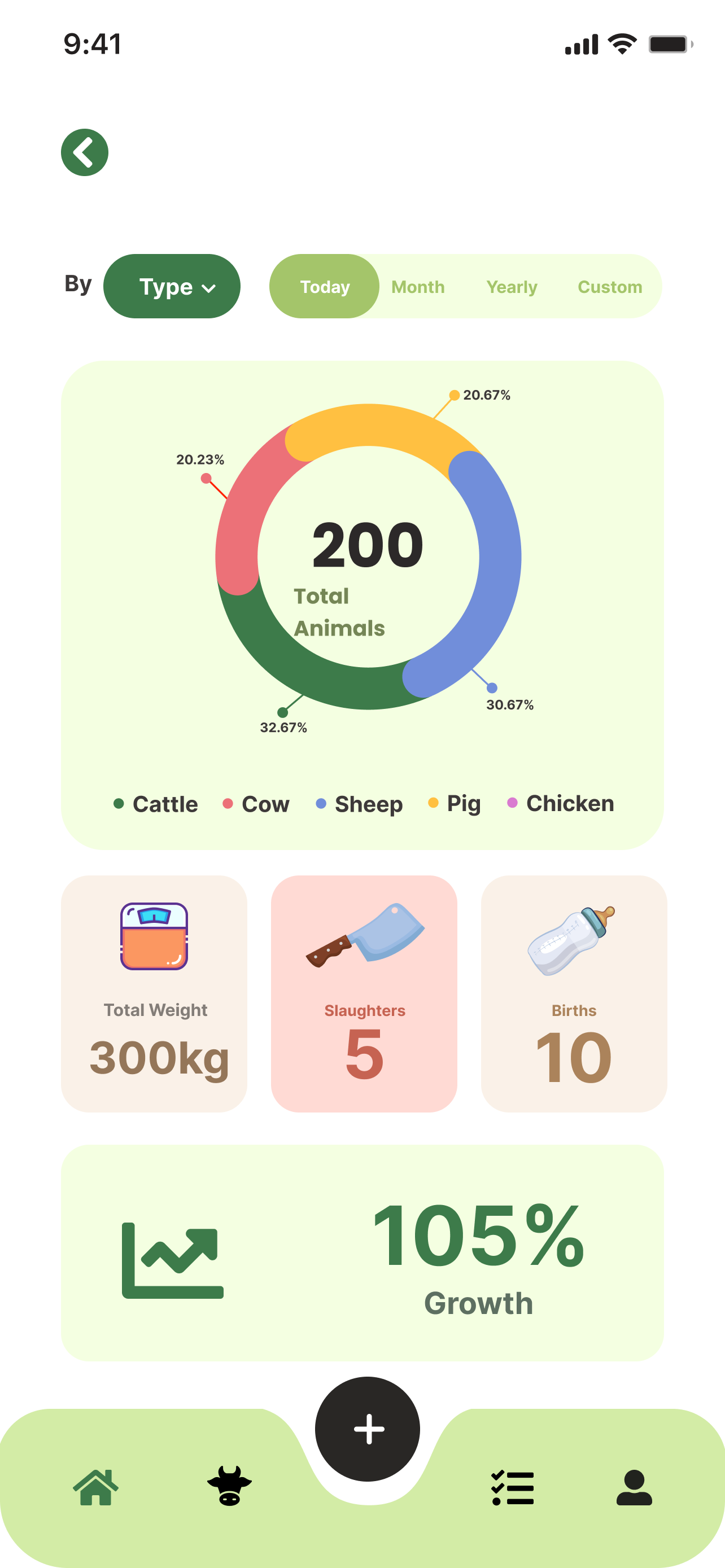Tap the weighing scale icon

pos(154,936)
